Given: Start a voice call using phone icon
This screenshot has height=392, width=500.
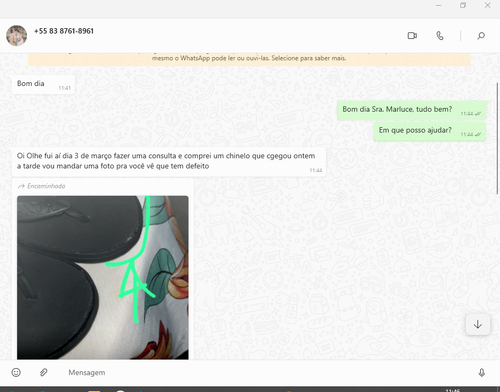Looking at the screenshot, I should point(440,36).
